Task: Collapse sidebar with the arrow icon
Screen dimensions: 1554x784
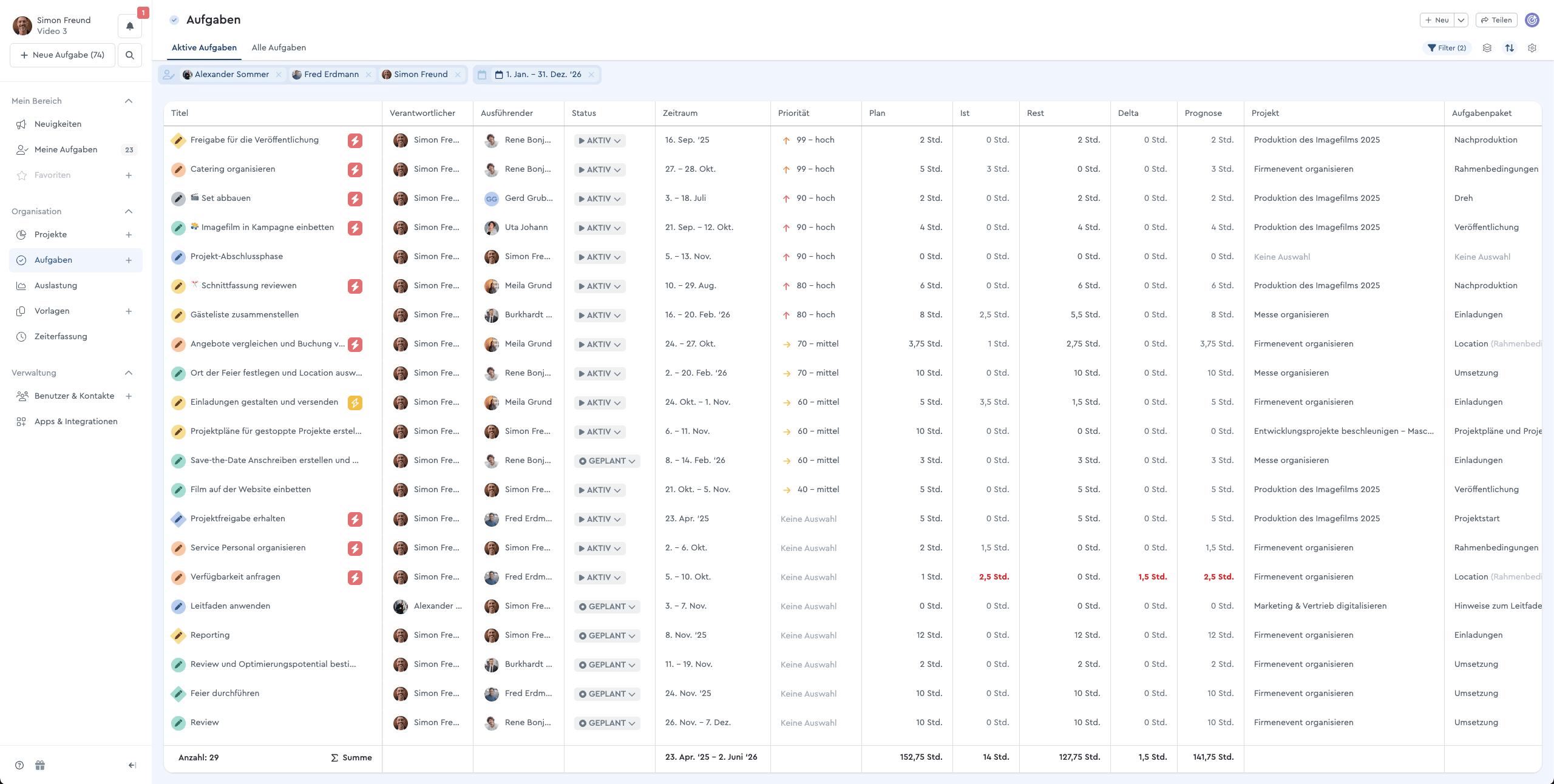Action: 132,765
